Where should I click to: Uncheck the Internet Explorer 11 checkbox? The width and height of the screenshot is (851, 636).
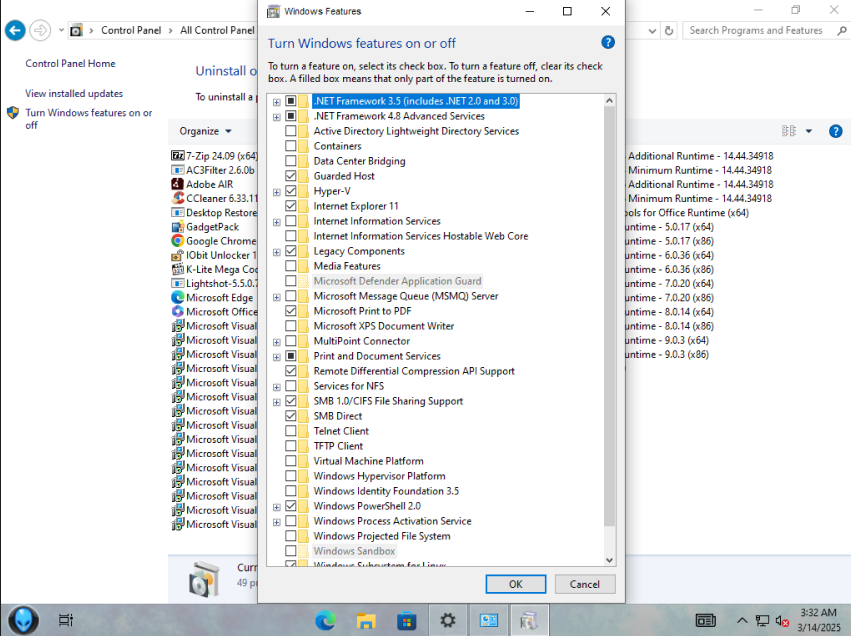tap(290, 206)
